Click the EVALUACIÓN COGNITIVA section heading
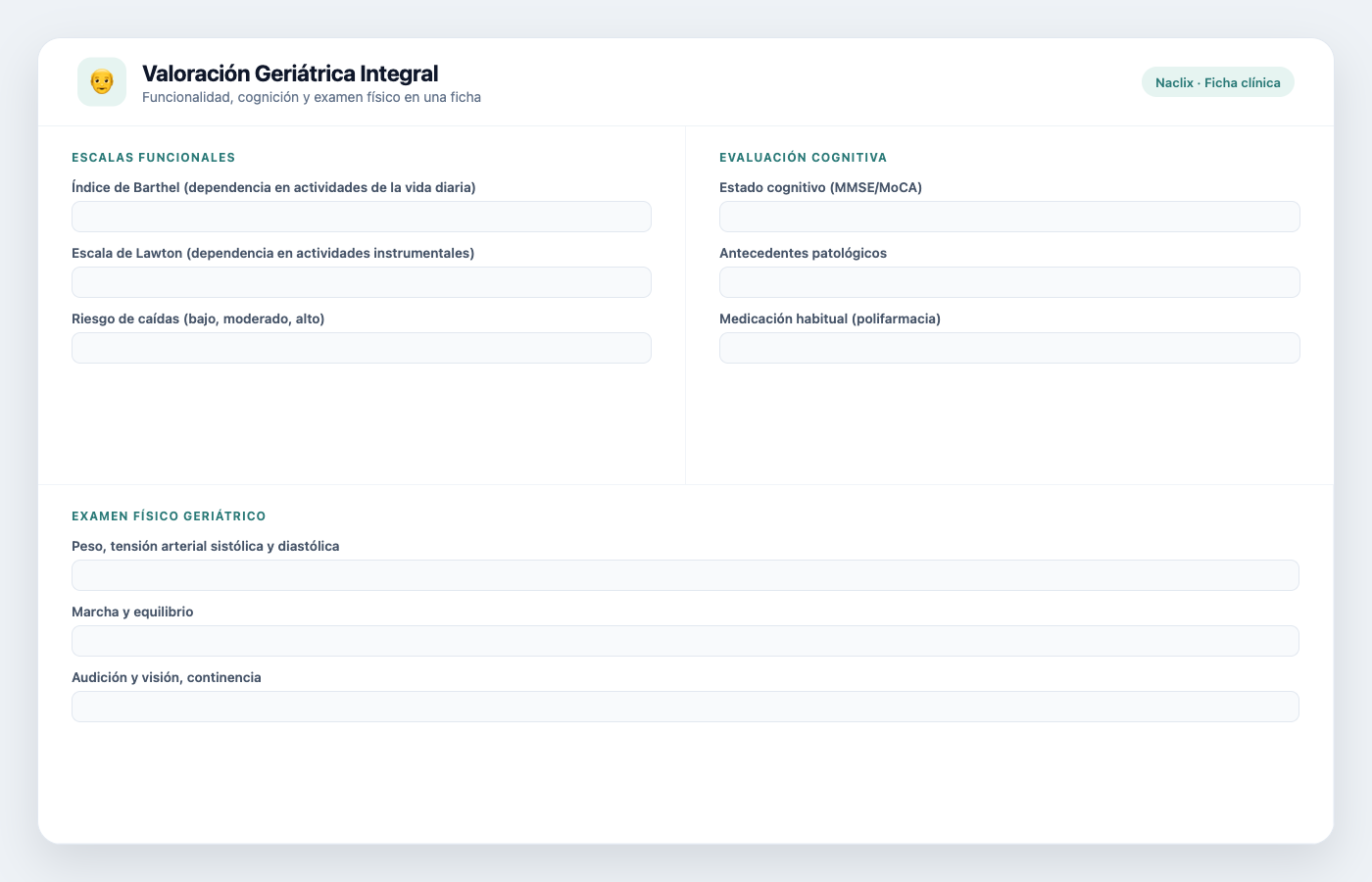This screenshot has height=882, width=1372. click(x=804, y=158)
